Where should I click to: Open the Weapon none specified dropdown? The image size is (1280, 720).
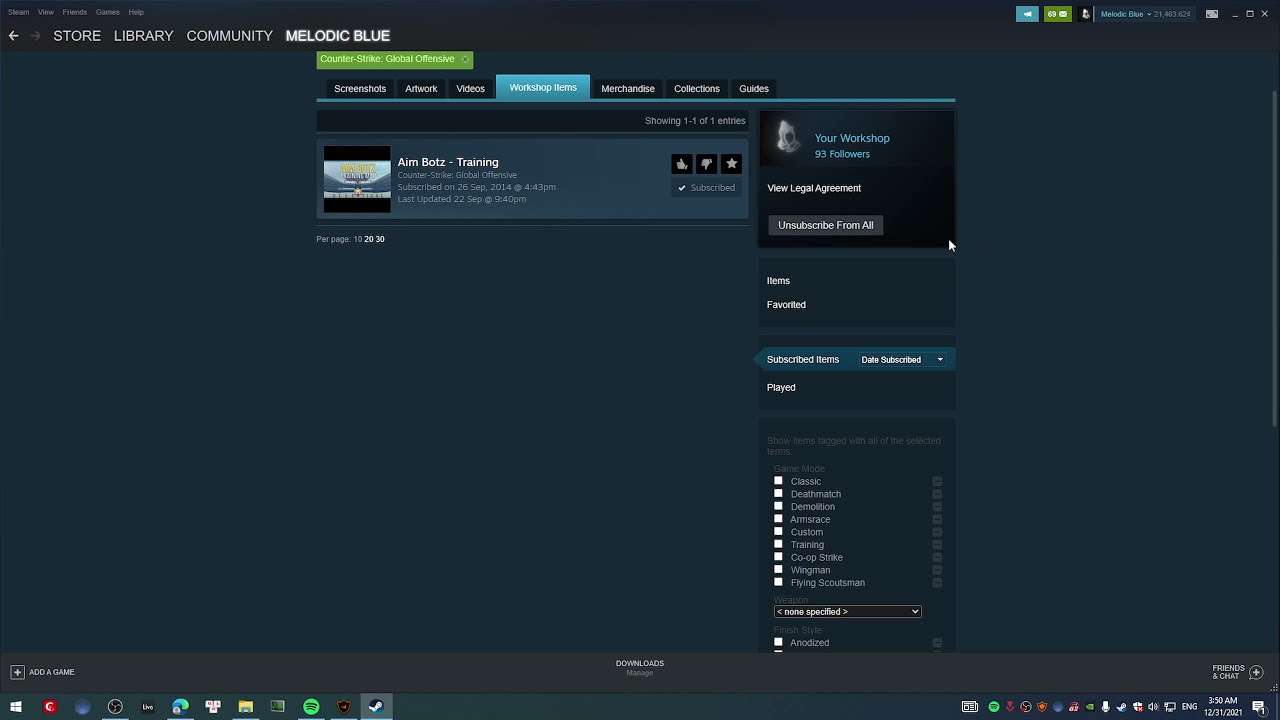click(847, 611)
